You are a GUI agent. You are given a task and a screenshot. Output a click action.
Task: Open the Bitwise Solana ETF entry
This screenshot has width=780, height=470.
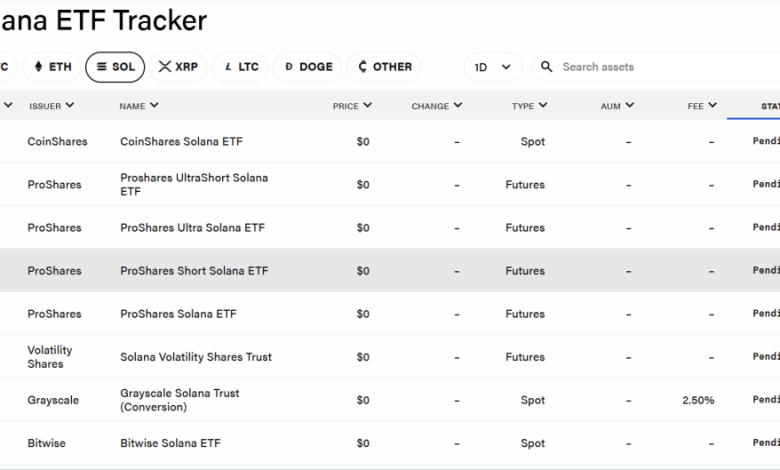click(x=390, y=443)
